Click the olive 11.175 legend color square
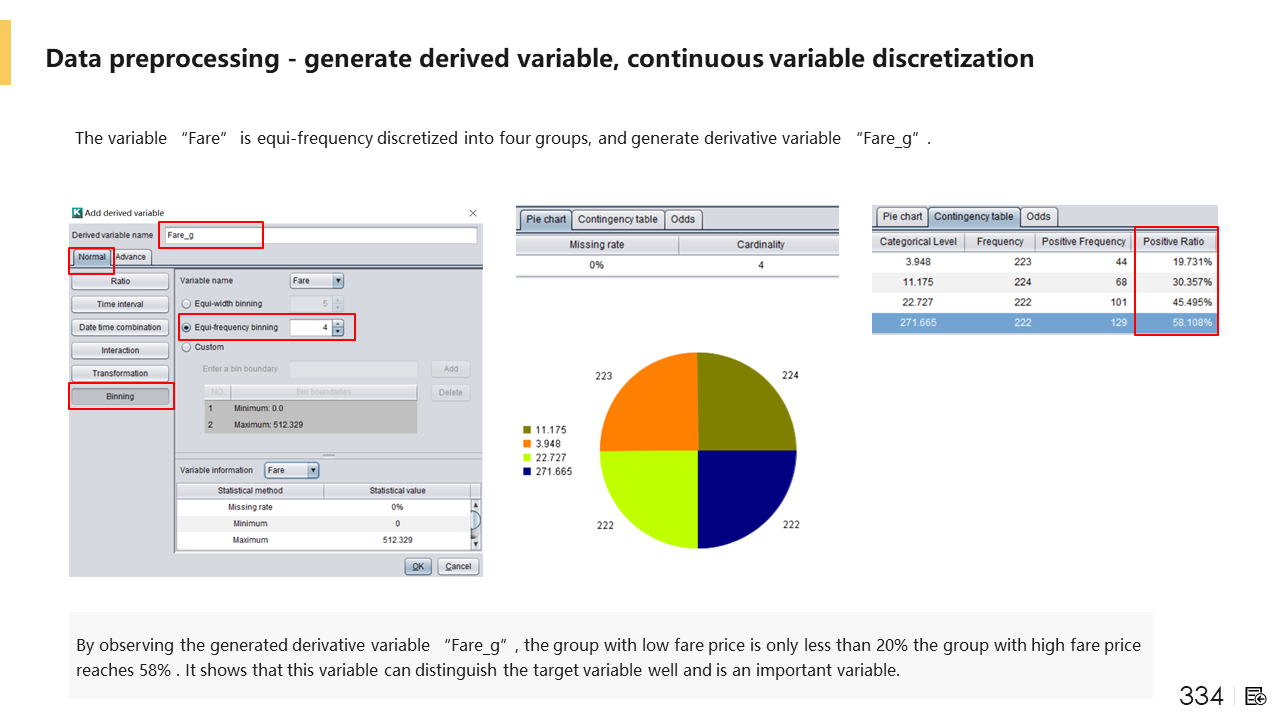Image resolution: width=1280 pixels, height=720 pixels. [x=527, y=430]
